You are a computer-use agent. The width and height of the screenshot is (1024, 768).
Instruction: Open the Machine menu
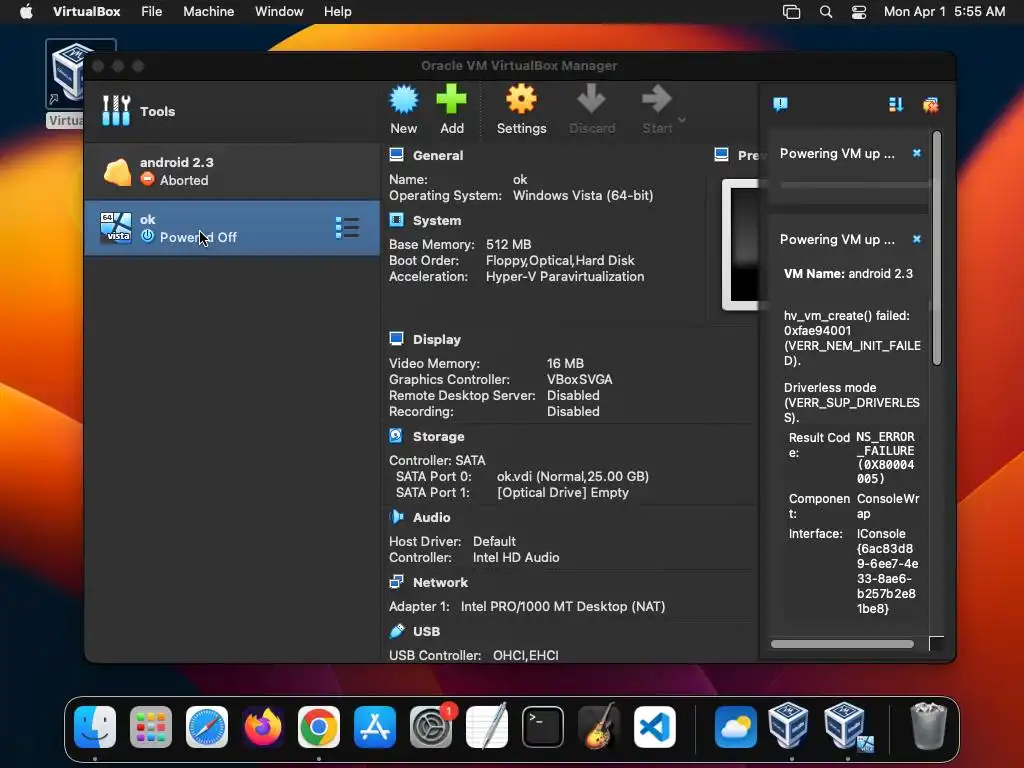208,11
